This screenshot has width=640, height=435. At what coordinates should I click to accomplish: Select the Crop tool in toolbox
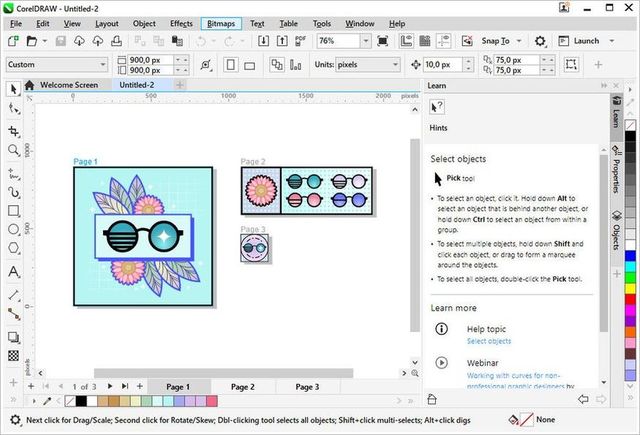point(14,130)
